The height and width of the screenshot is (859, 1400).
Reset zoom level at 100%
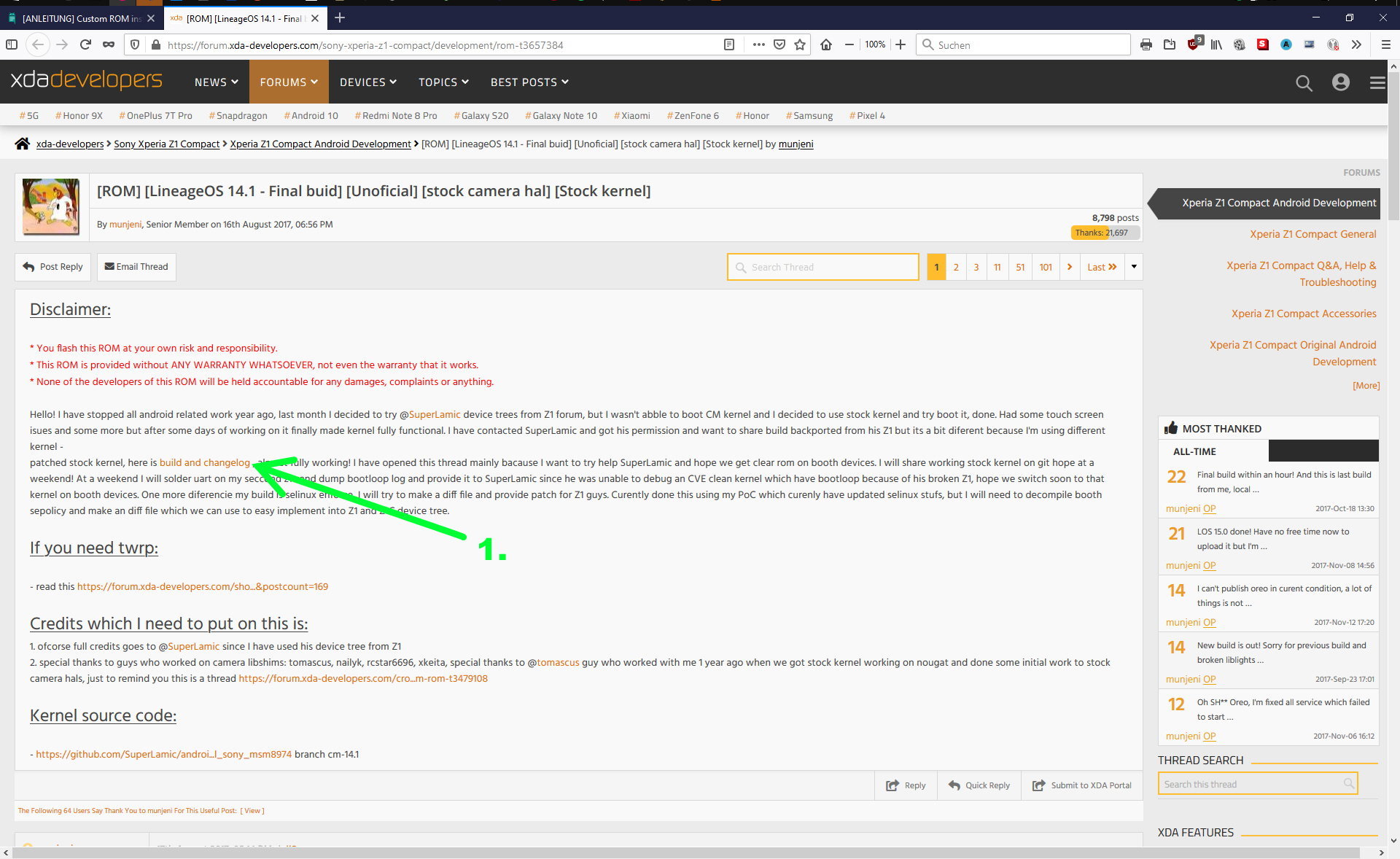[875, 44]
